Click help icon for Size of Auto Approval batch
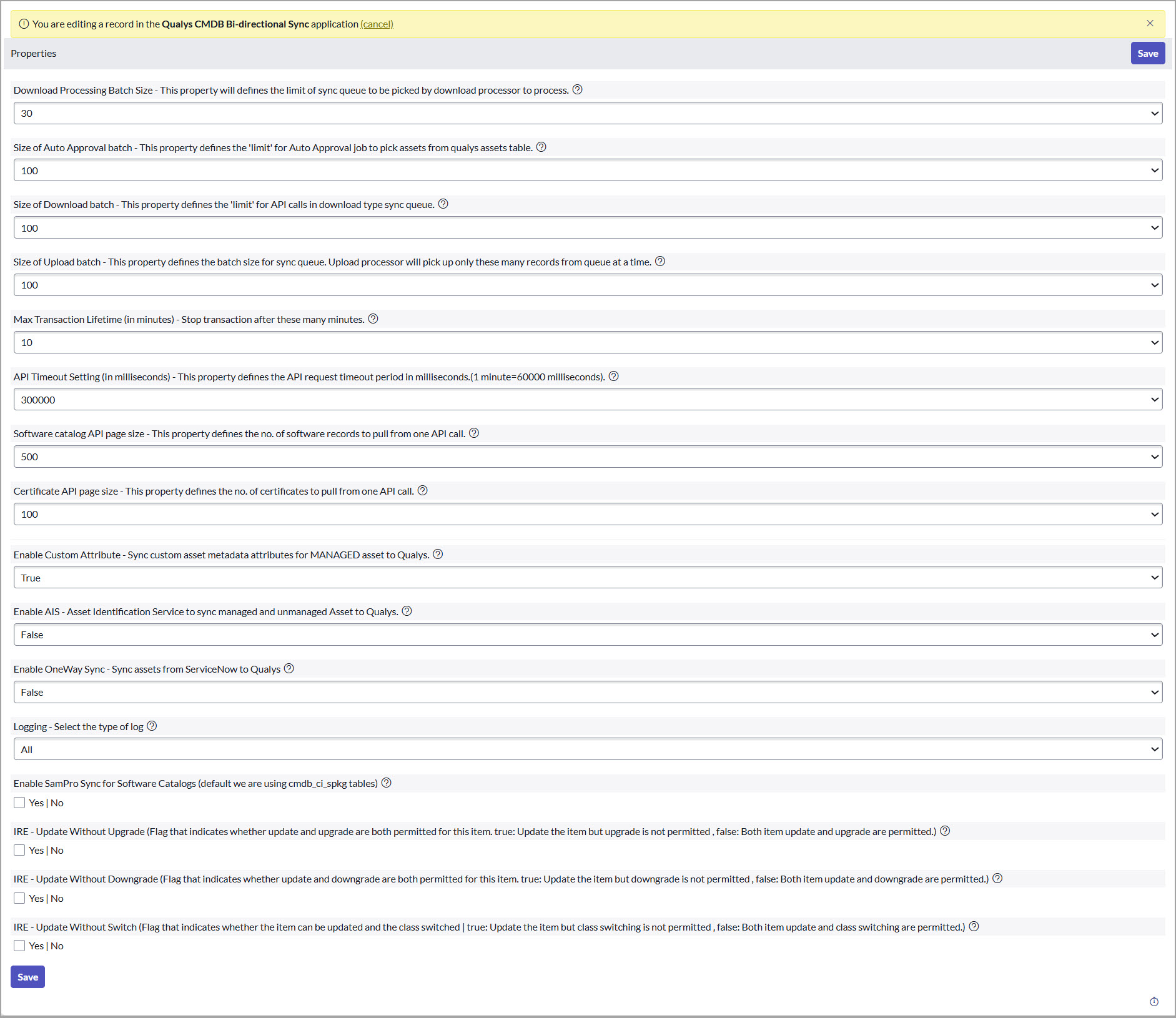The height and width of the screenshot is (1018, 1176). [x=541, y=147]
